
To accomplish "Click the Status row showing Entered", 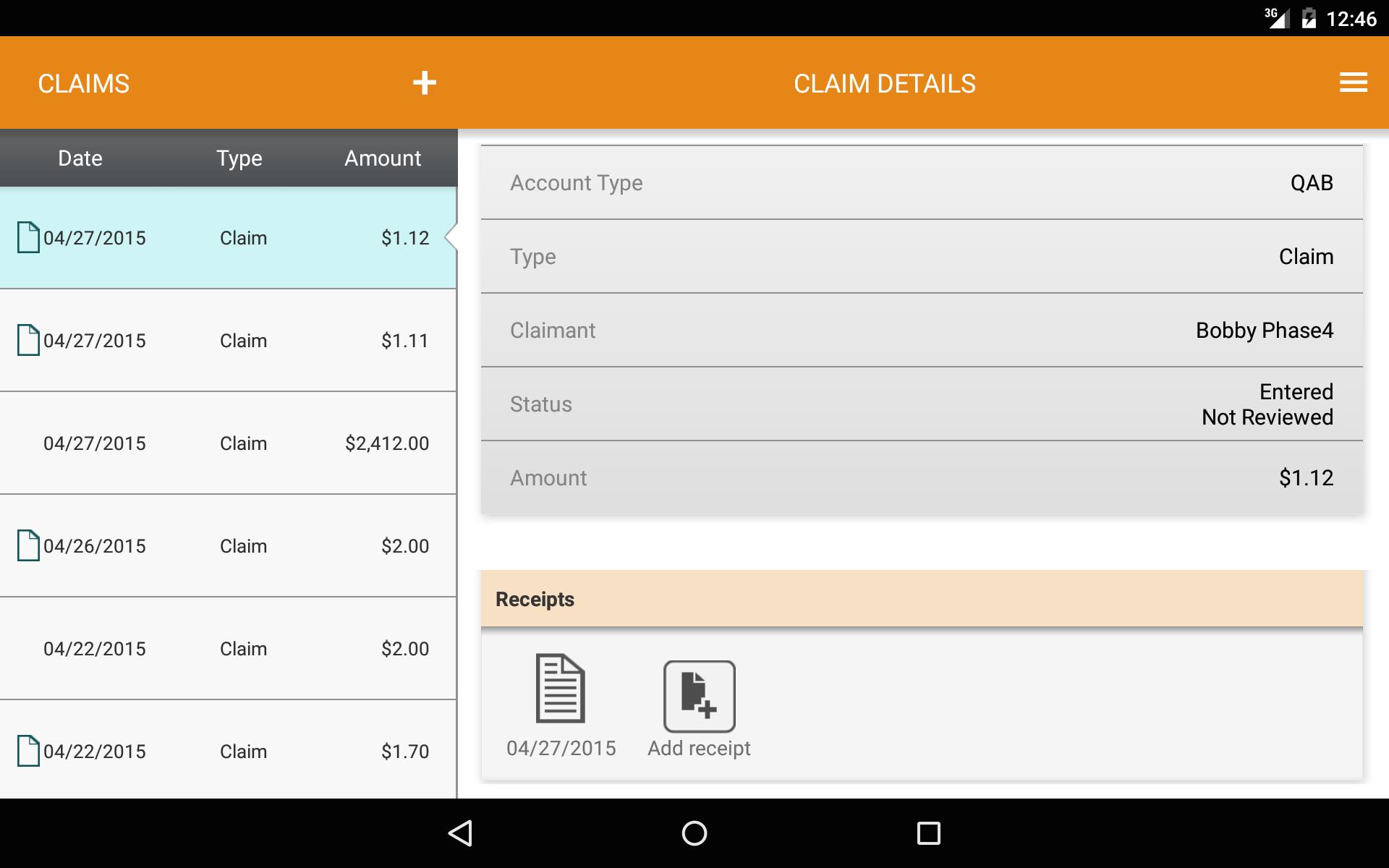I will (x=922, y=404).
